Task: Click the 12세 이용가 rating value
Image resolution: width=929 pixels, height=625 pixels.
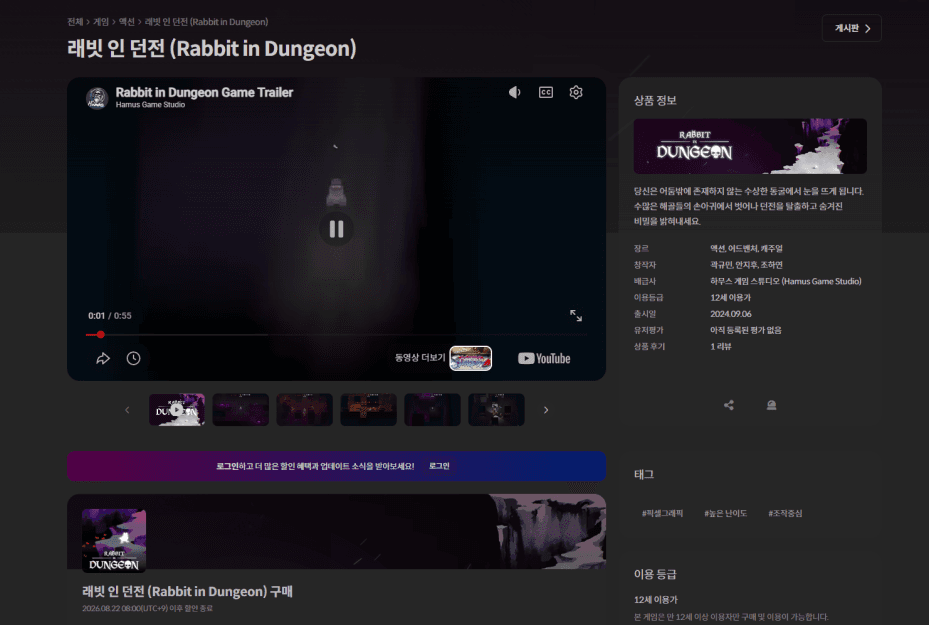Action: [731, 297]
